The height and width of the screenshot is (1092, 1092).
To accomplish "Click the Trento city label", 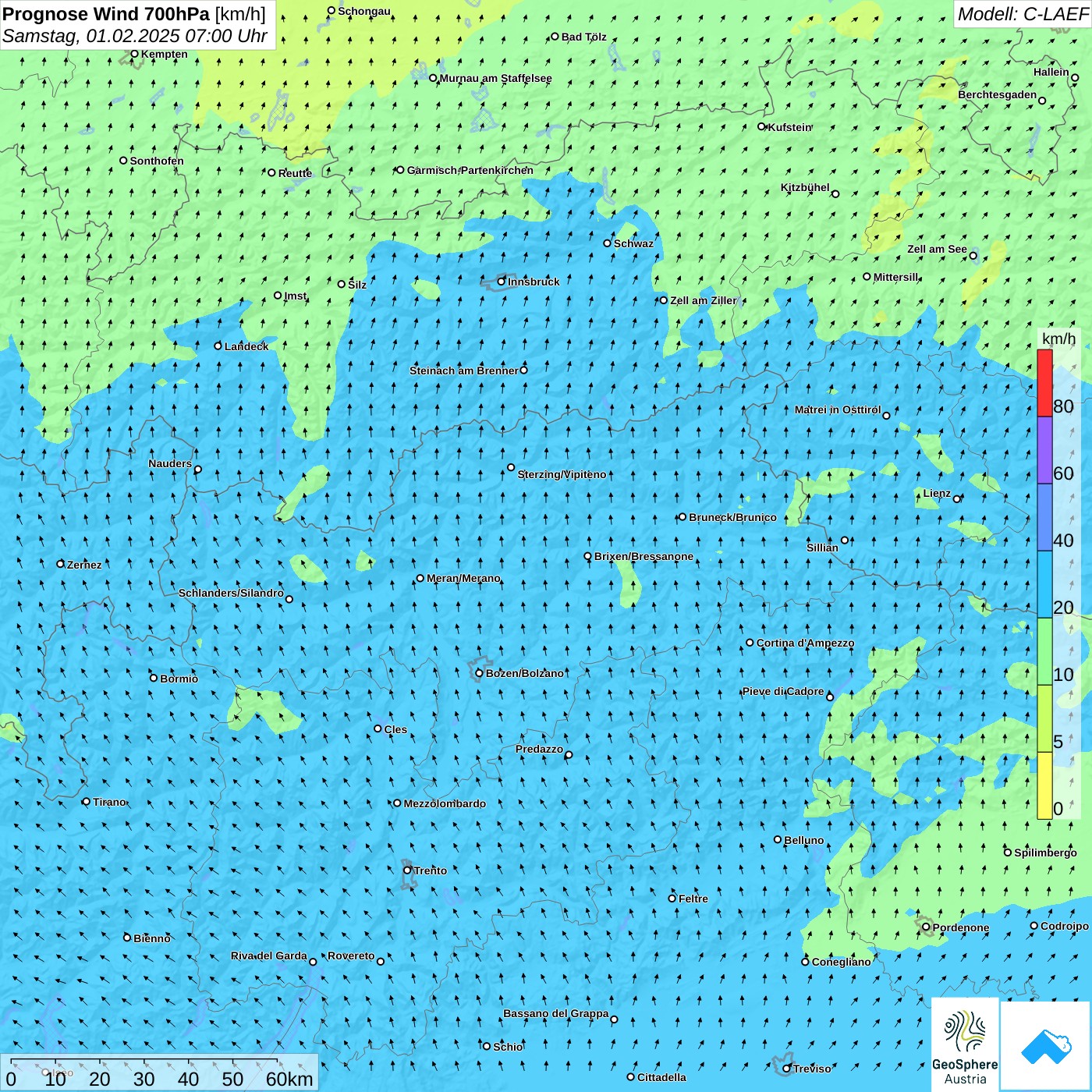I will [x=430, y=870].
